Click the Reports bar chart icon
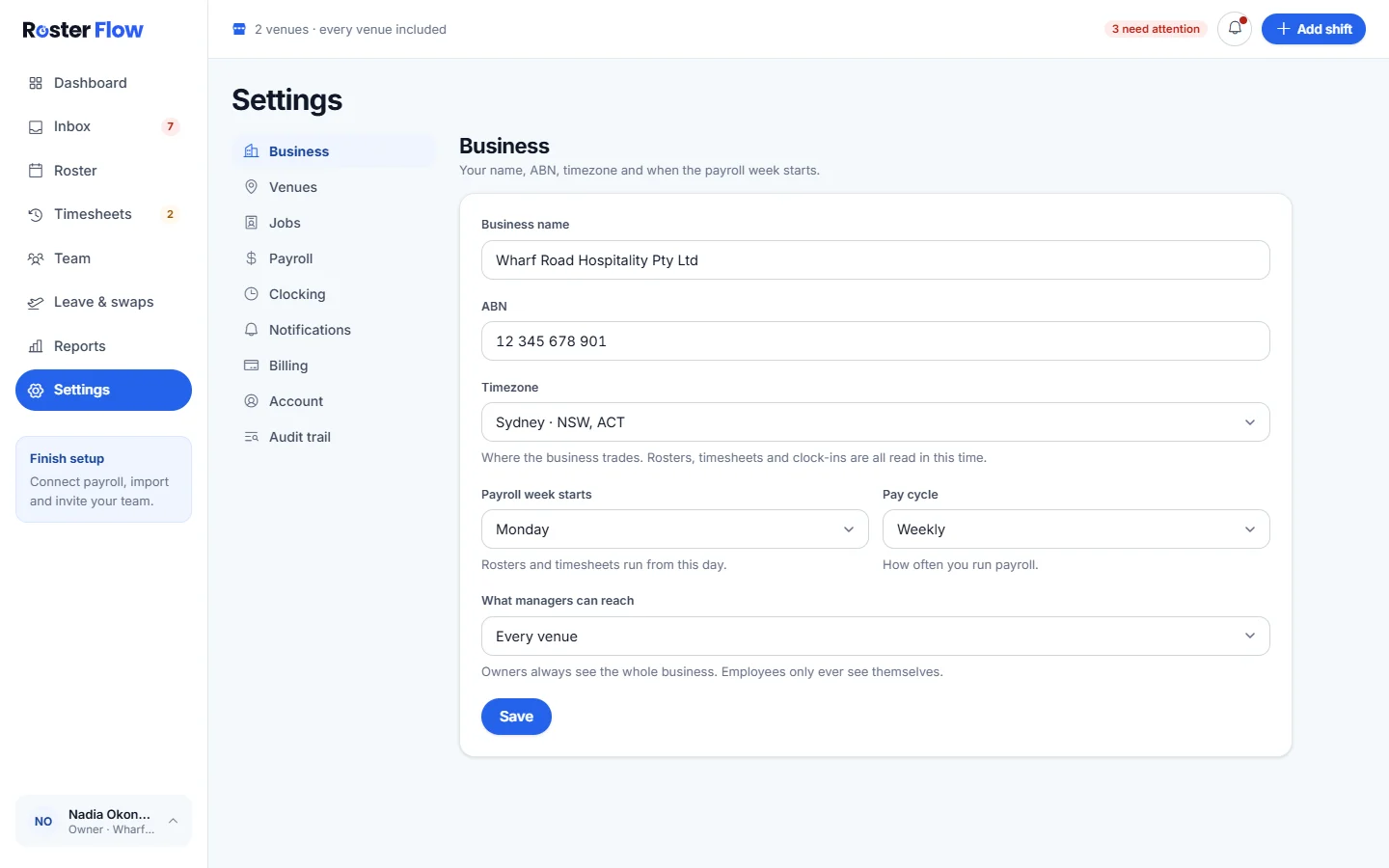 pos(36,346)
